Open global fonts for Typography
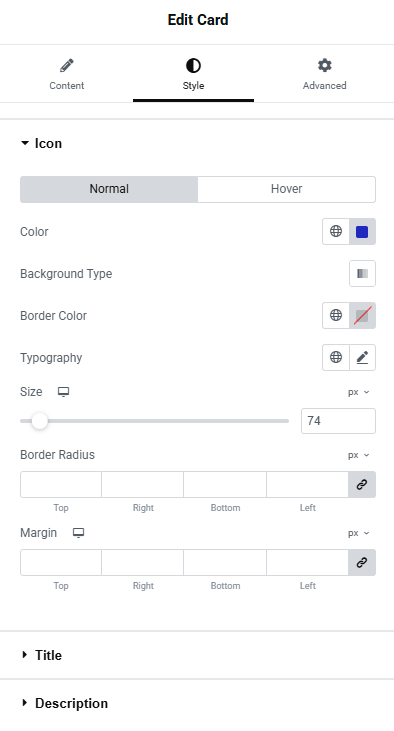The height and width of the screenshot is (731, 394). pyautogui.click(x=336, y=357)
